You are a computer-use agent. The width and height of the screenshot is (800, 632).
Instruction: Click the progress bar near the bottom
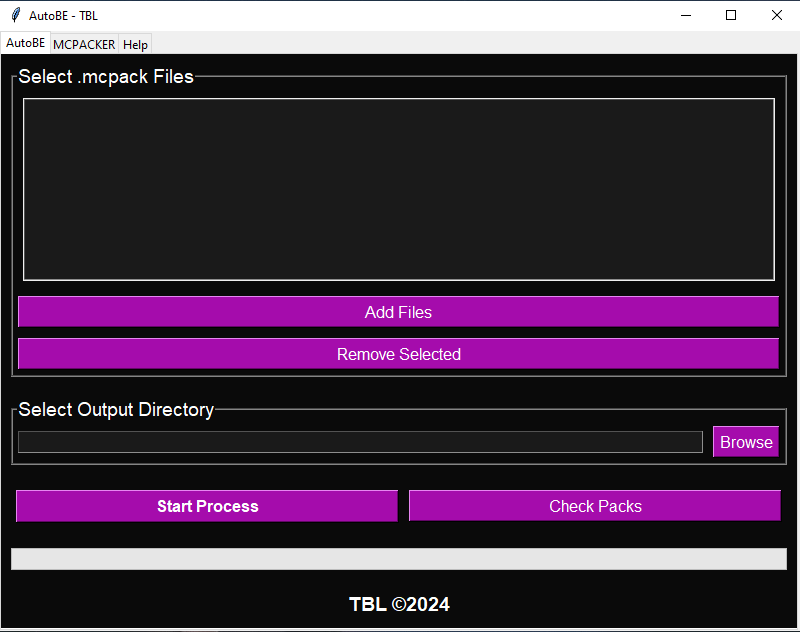(398, 559)
